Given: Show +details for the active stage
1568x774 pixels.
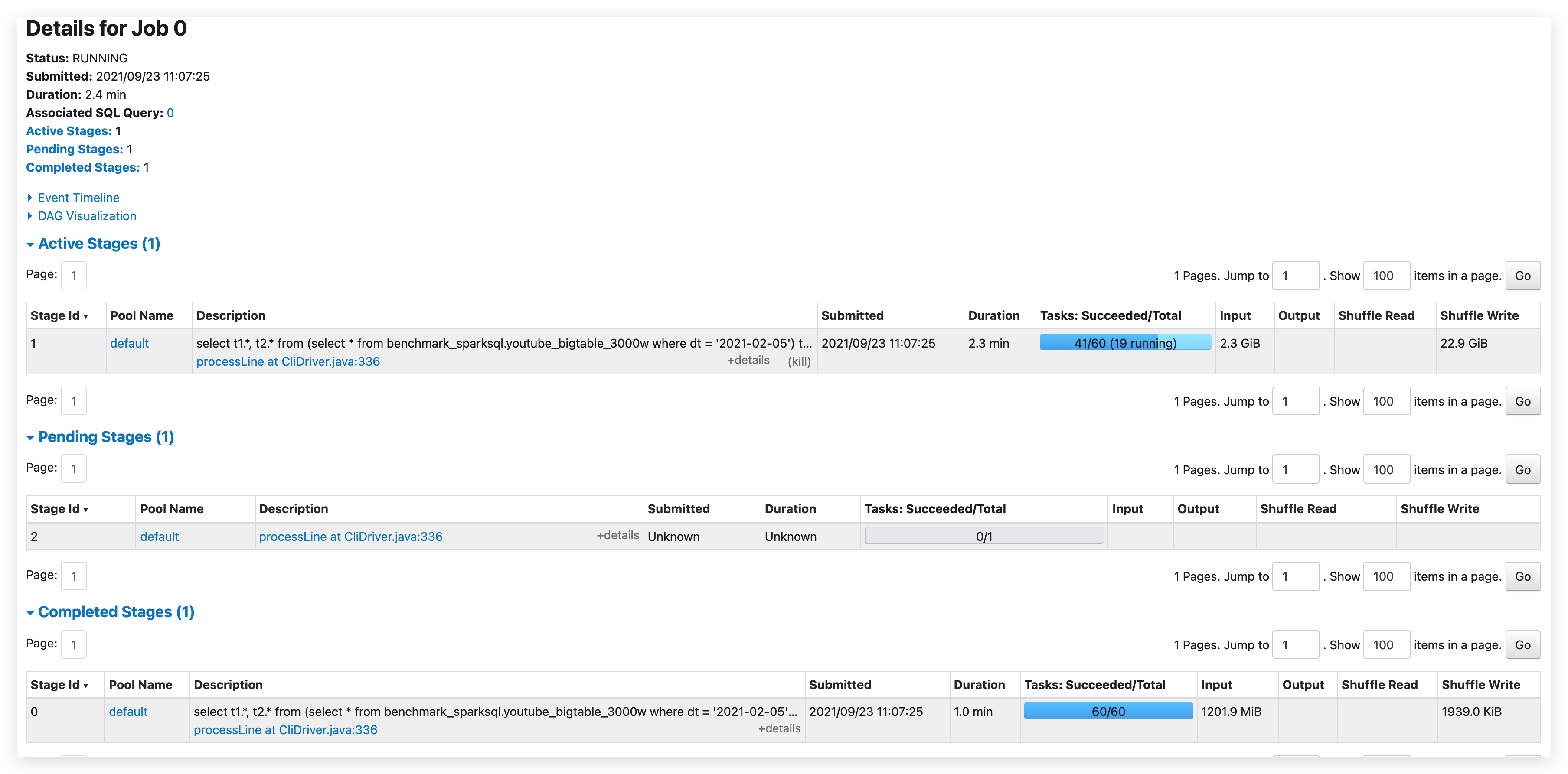Looking at the screenshot, I should pyautogui.click(x=748, y=360).
